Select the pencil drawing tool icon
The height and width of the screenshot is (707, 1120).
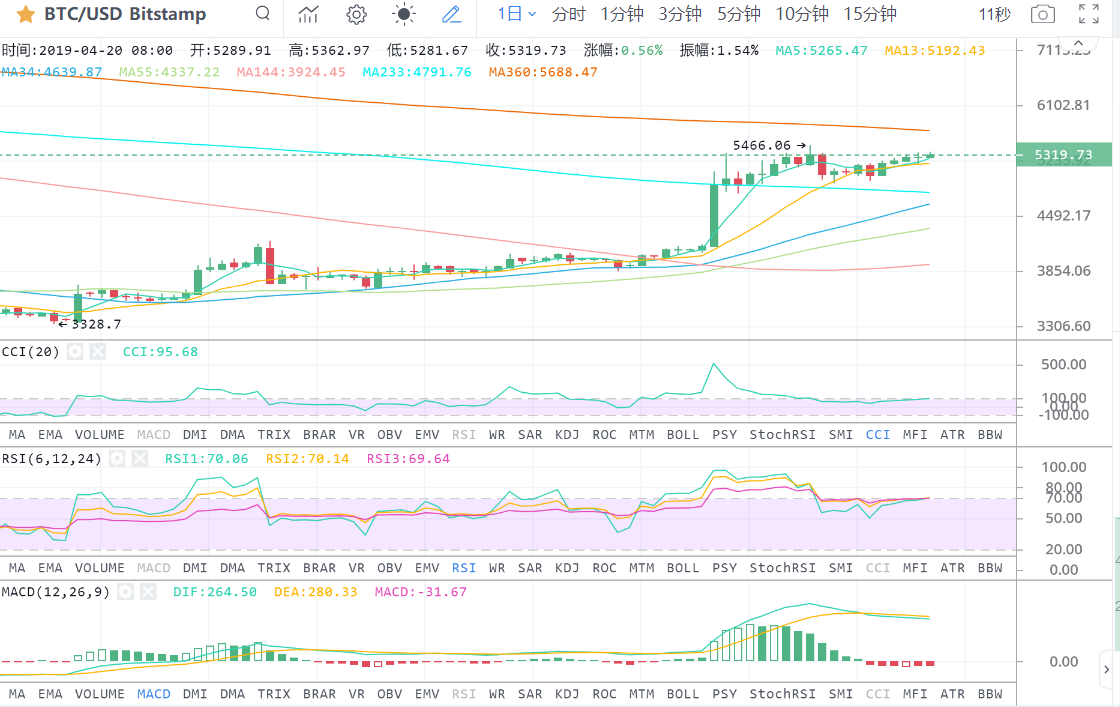[x=452, y=14]
